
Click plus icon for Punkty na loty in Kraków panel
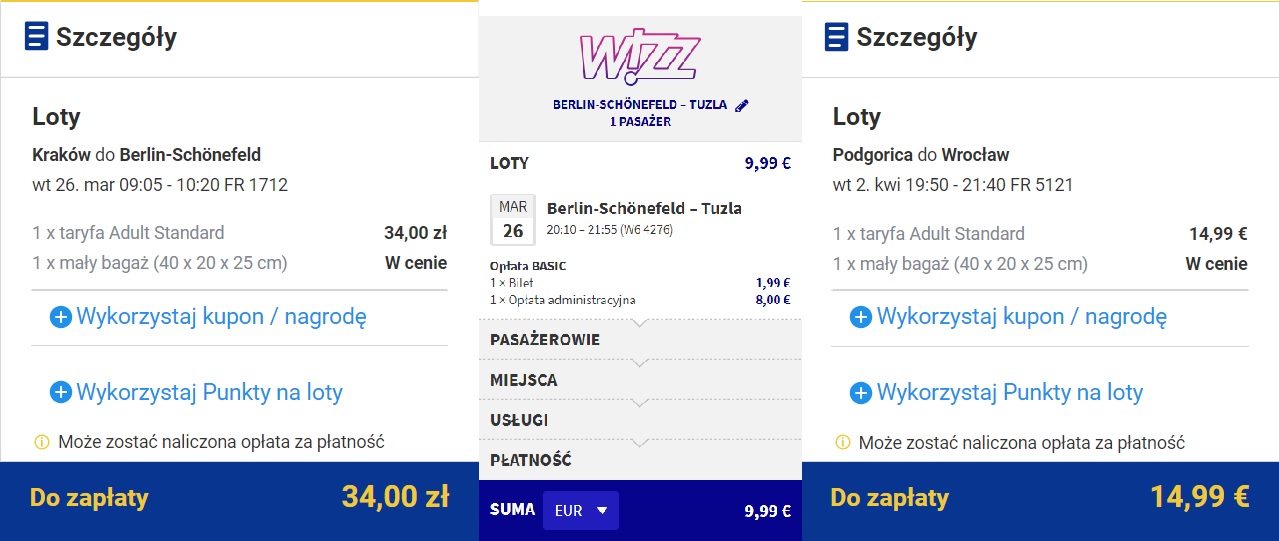61,393
